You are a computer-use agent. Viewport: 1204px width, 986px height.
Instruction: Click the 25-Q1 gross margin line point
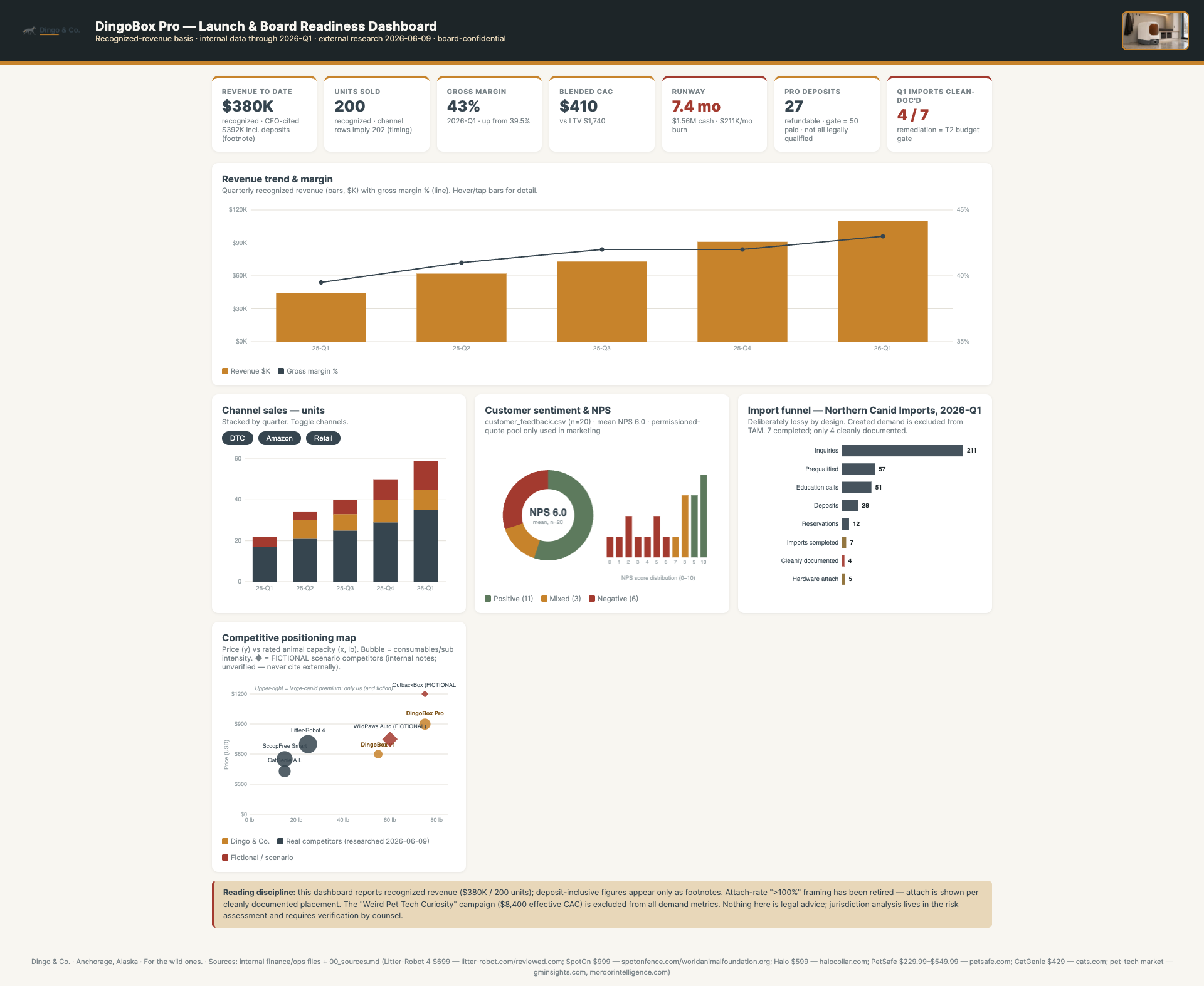pyautogui.click(x=321, y=282)
